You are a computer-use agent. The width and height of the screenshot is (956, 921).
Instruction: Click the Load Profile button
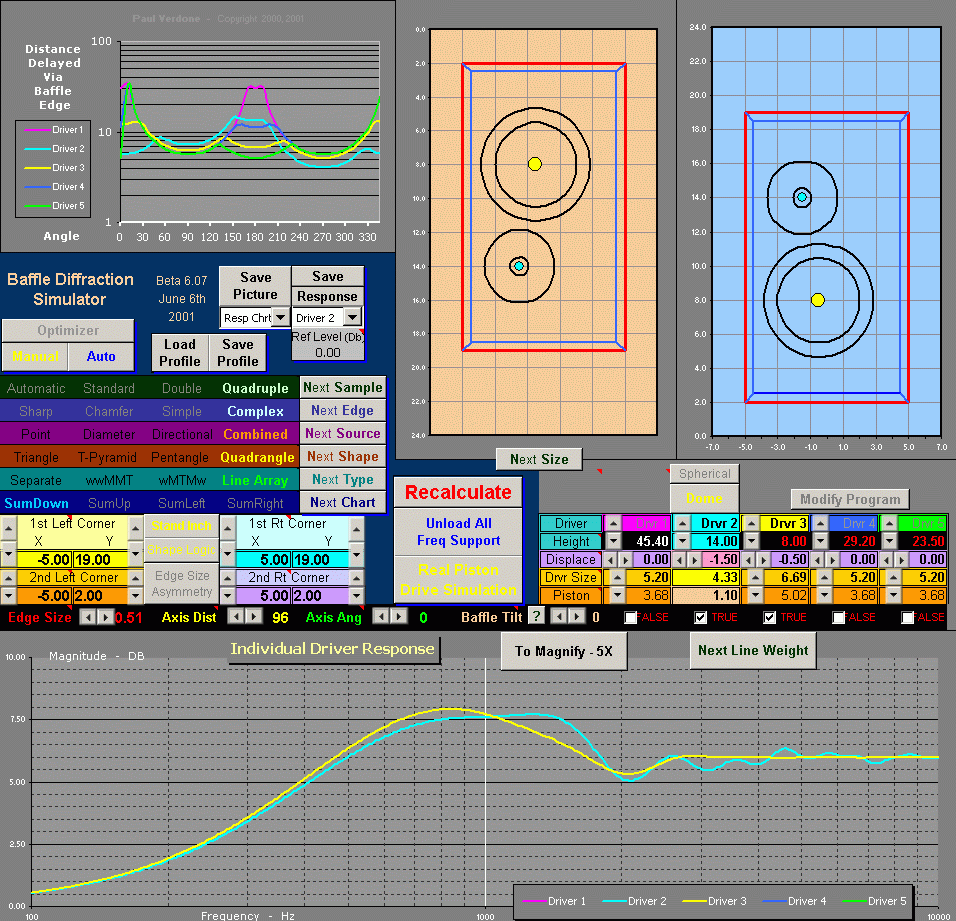[x=180, y=352]
